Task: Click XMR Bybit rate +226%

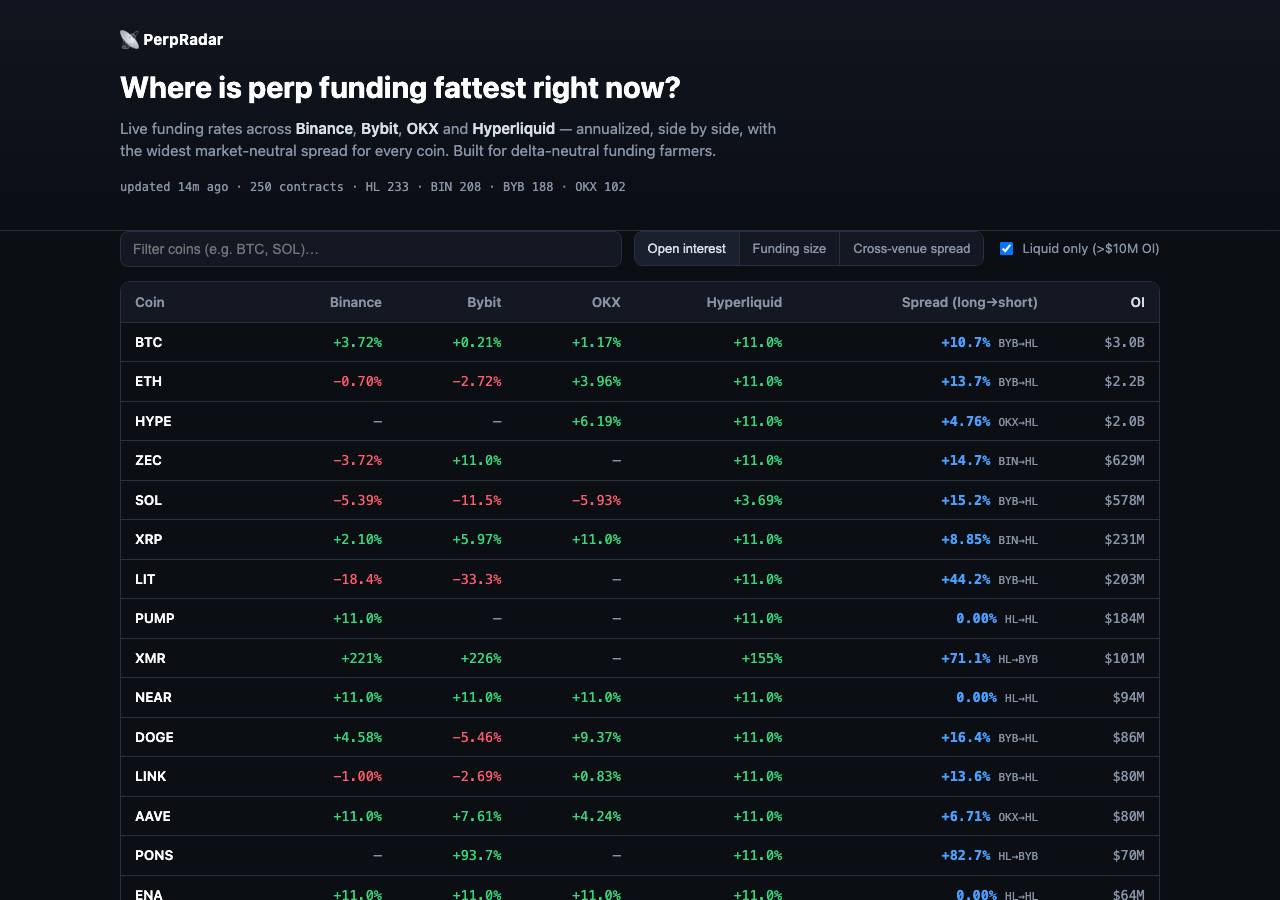Action: coord(481,658)
